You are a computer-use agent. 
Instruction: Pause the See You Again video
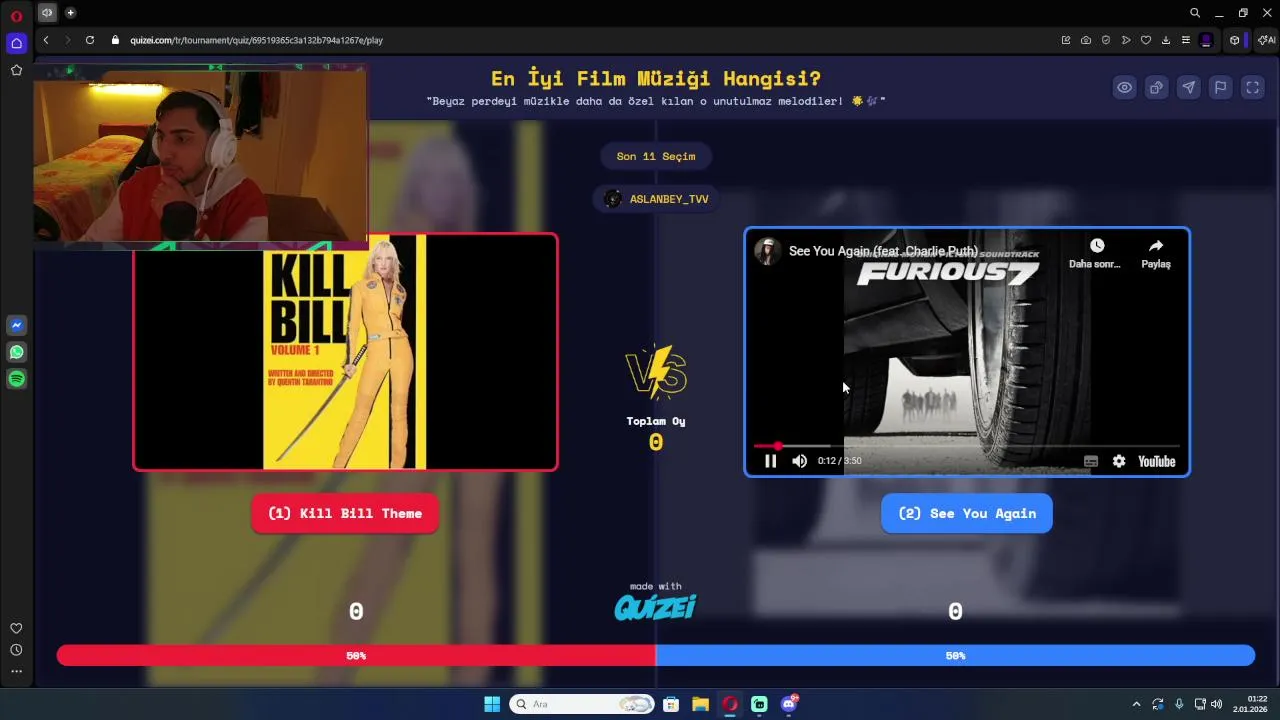pos(770,461)
